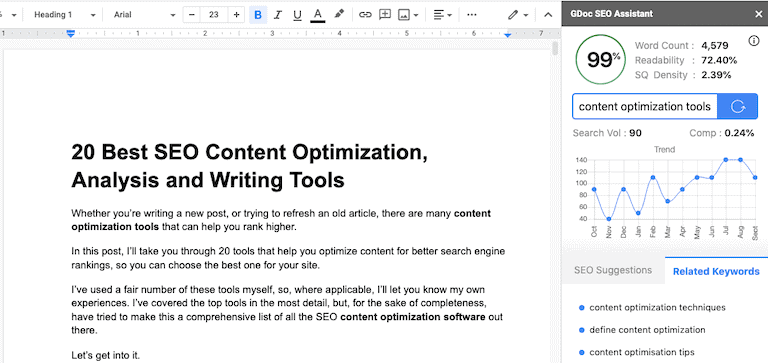Toggle bold formatting
This screenshot has width=768, height=363.
click(258, 15)
